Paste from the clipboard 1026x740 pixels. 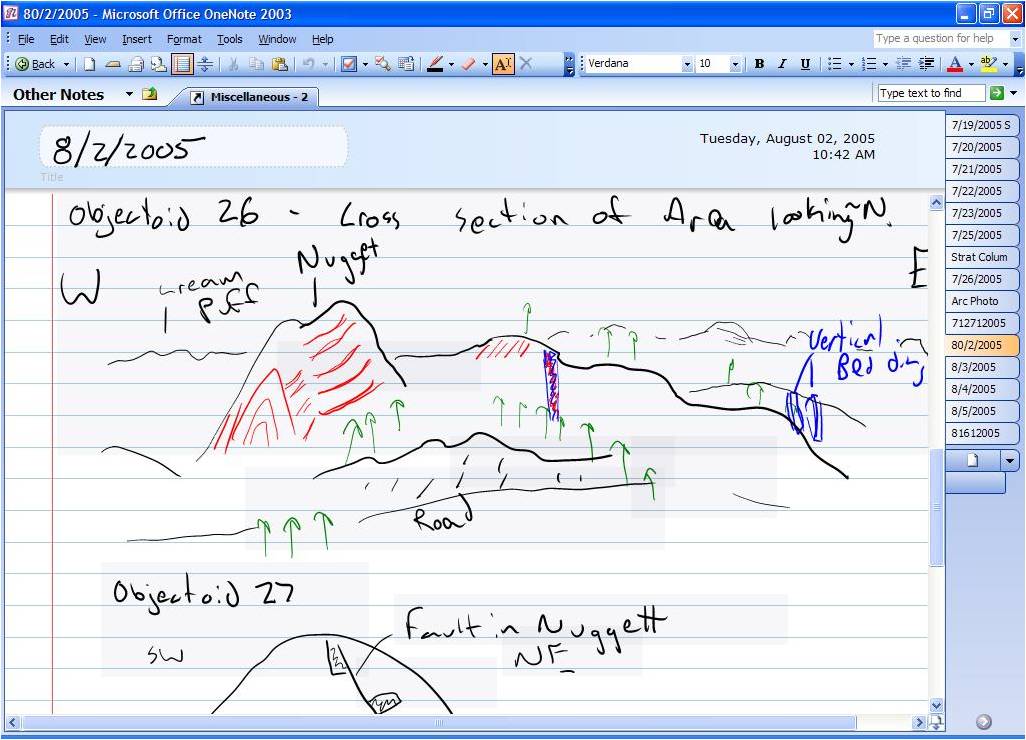282,64
